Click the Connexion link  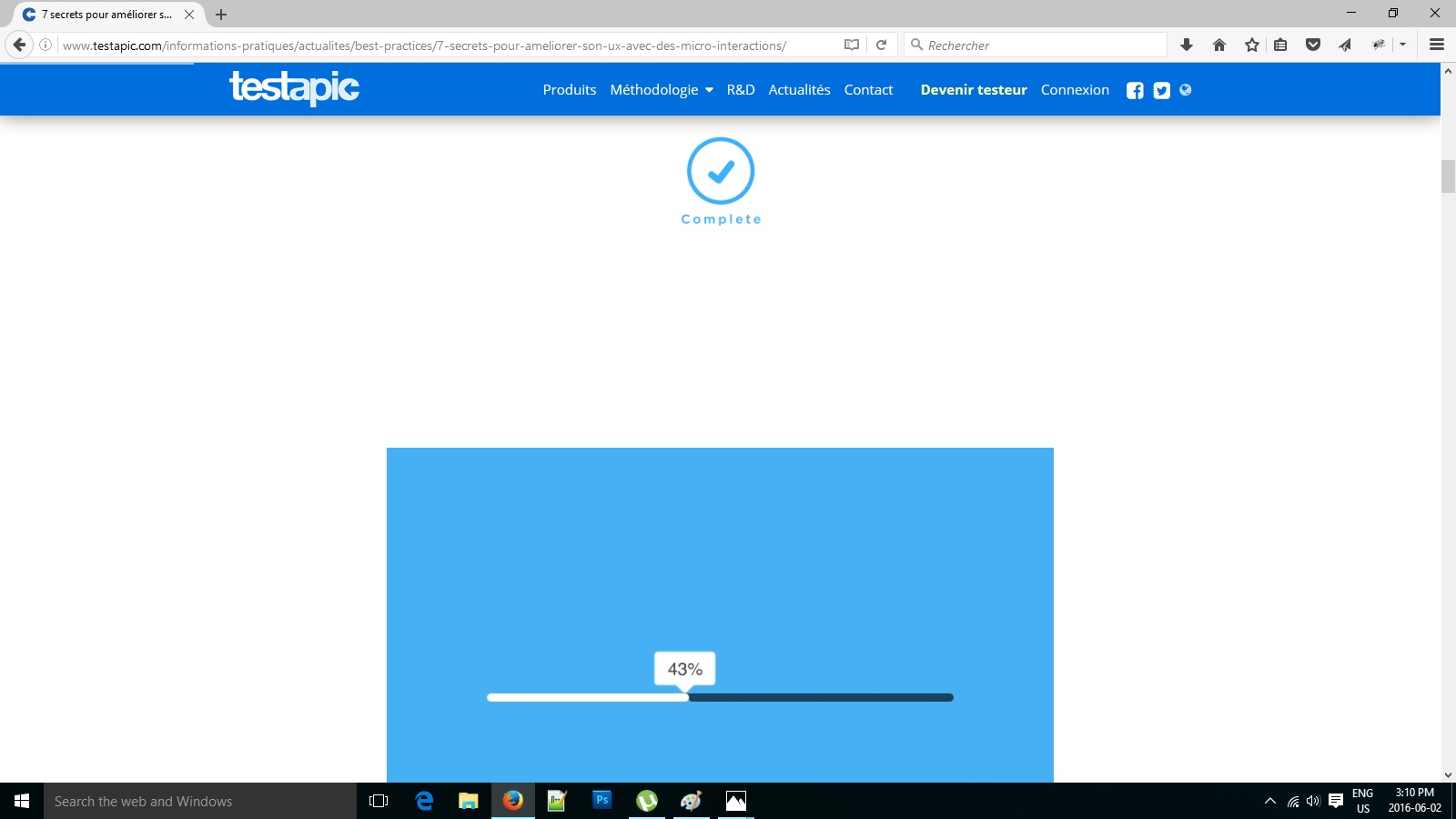[x=1075, y=90]
